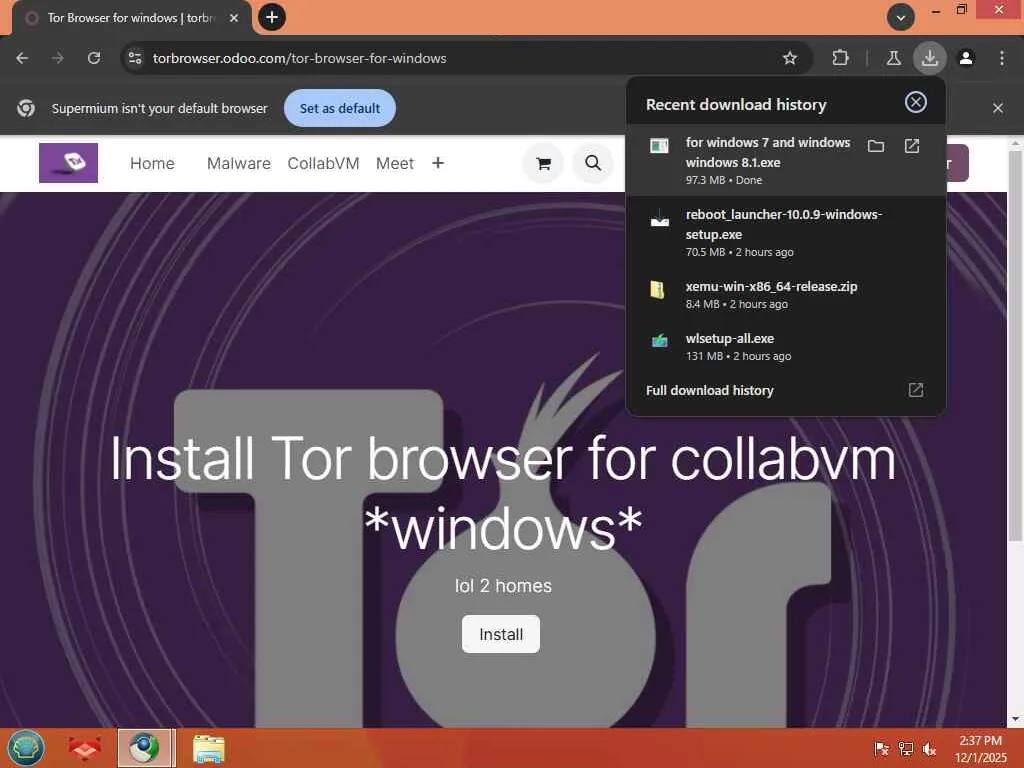The height and width of the screenshot is (768, 1024).
Task: Open Full download history link
Action: (x=710, y=391)
